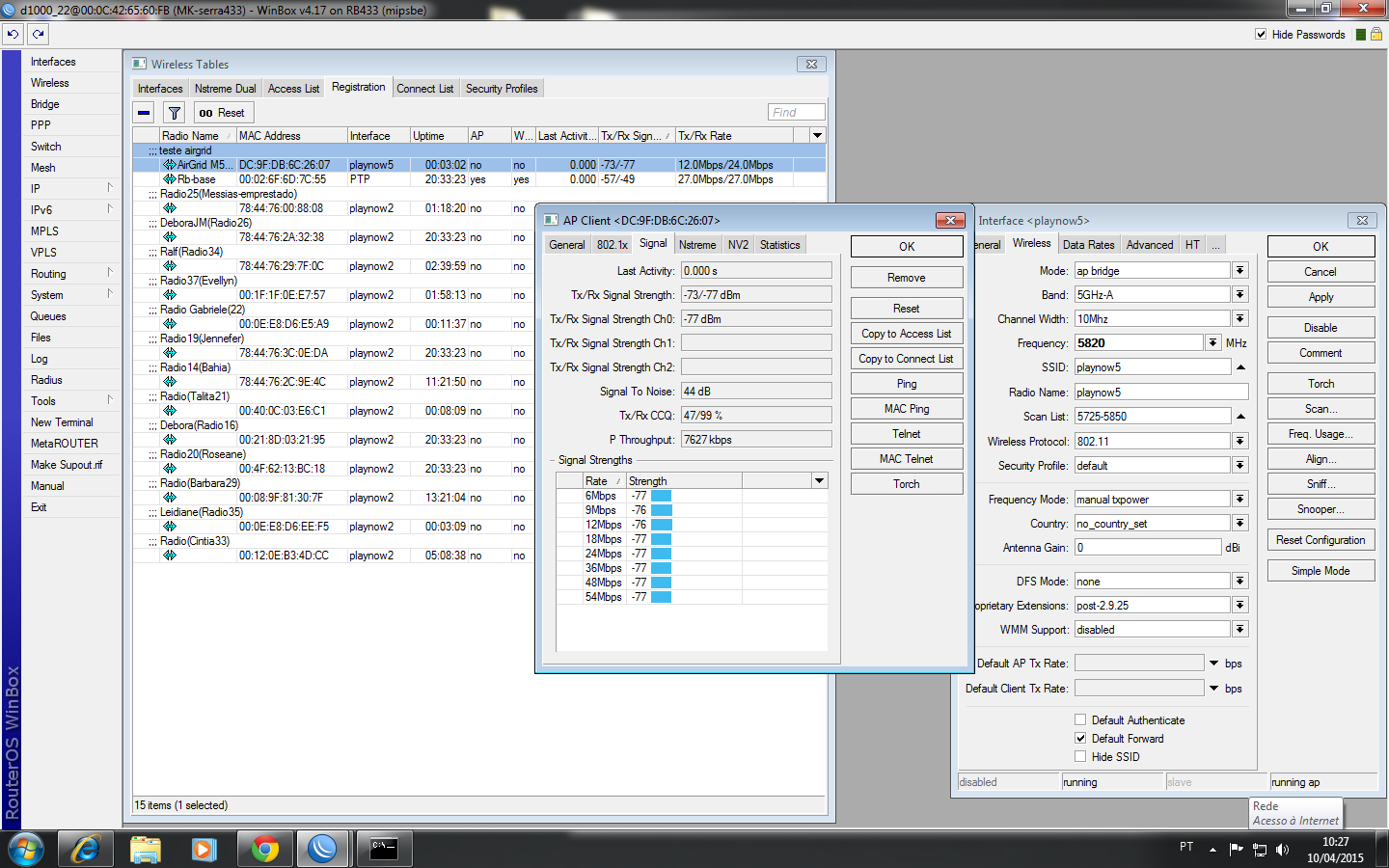This screenshot has width=1389, height=868.
Task: Switch to the Security Profiles tab
Action: (502, 89)
